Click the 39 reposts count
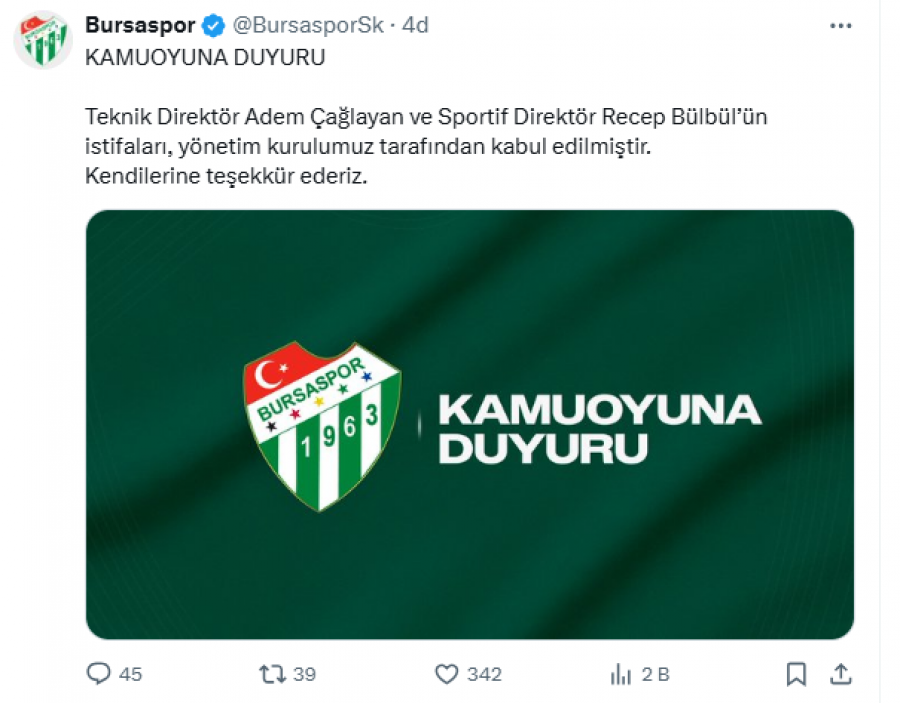Image resolution: width=900 pixels, height=703 pixels. [x=304, y=674]
